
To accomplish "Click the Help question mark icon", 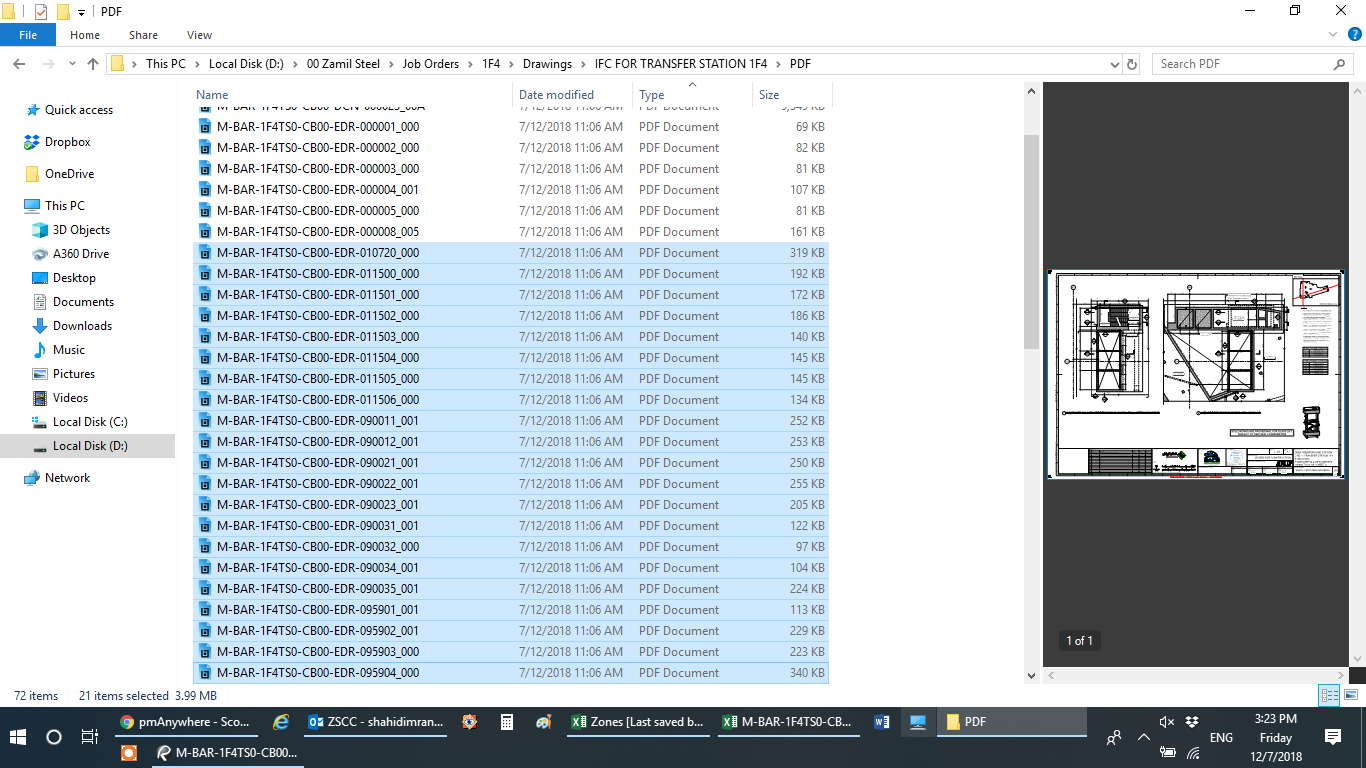I will coord(1356,35).
